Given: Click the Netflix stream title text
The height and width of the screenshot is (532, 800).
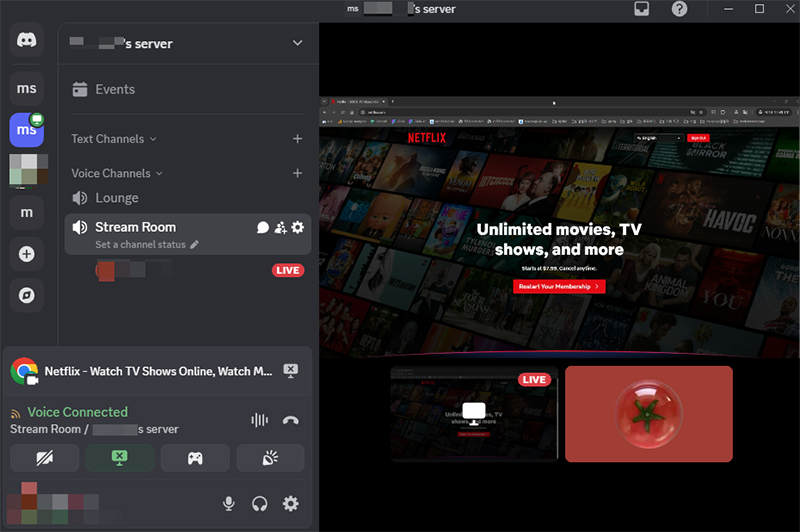Looking at the screenshot, I should coord(158,371).
